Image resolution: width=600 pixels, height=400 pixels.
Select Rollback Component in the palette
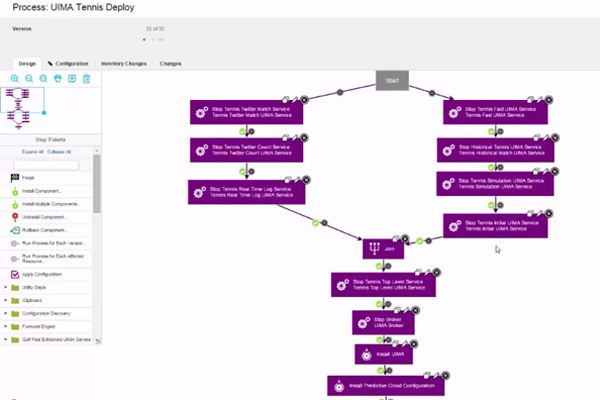point(46,230)
